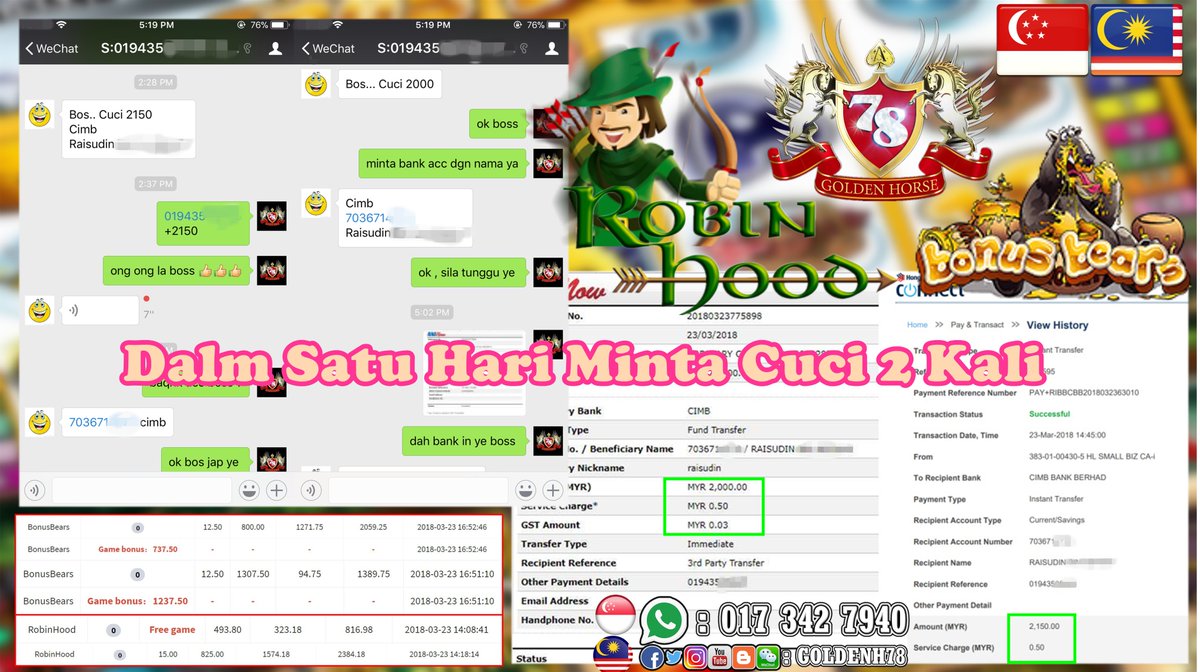The width and height of the screenshot is (1200, 672).
Task: Open the Twitter bird icon
Action: point(676,657)
